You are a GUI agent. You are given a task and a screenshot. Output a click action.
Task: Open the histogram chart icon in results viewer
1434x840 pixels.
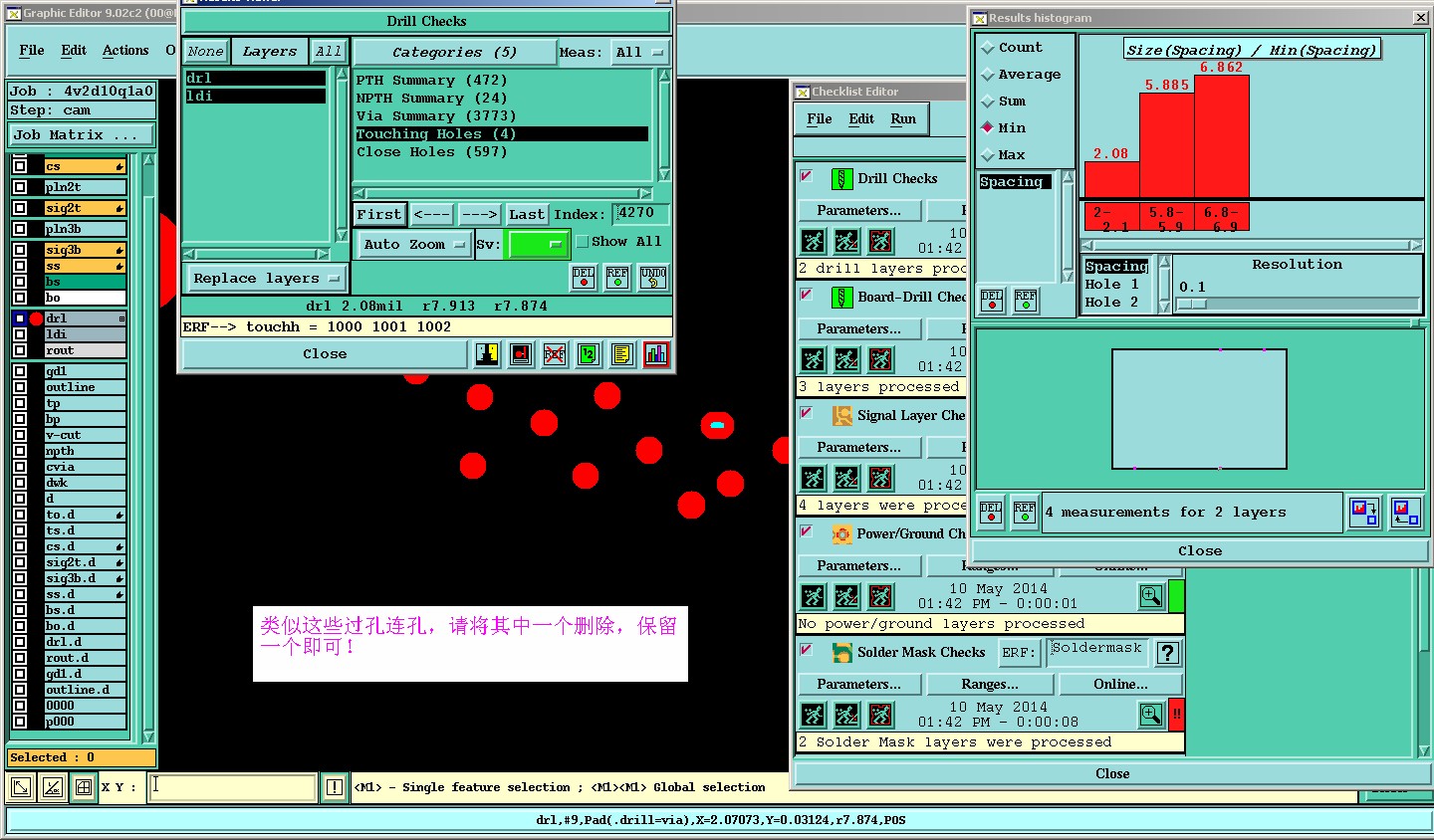click(x=656, y=354)
